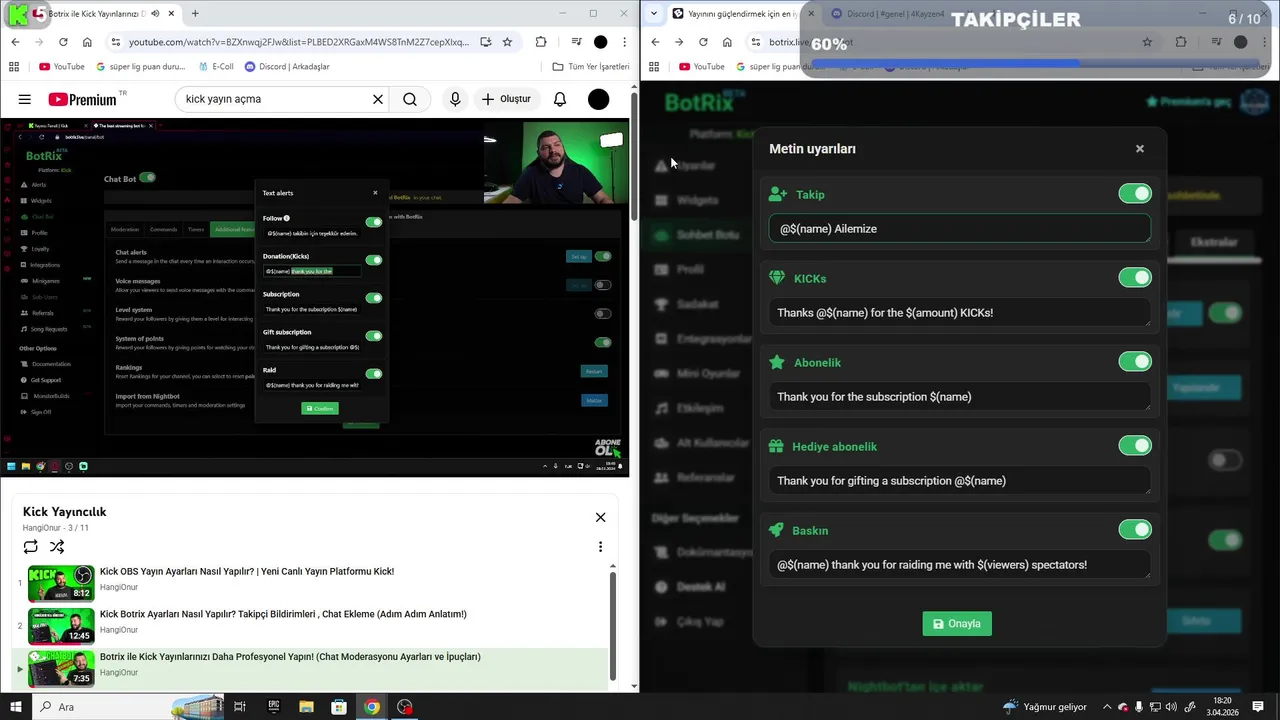Reload the botrix.live page
Screen dimensions: 1280x720
point(703,42)
